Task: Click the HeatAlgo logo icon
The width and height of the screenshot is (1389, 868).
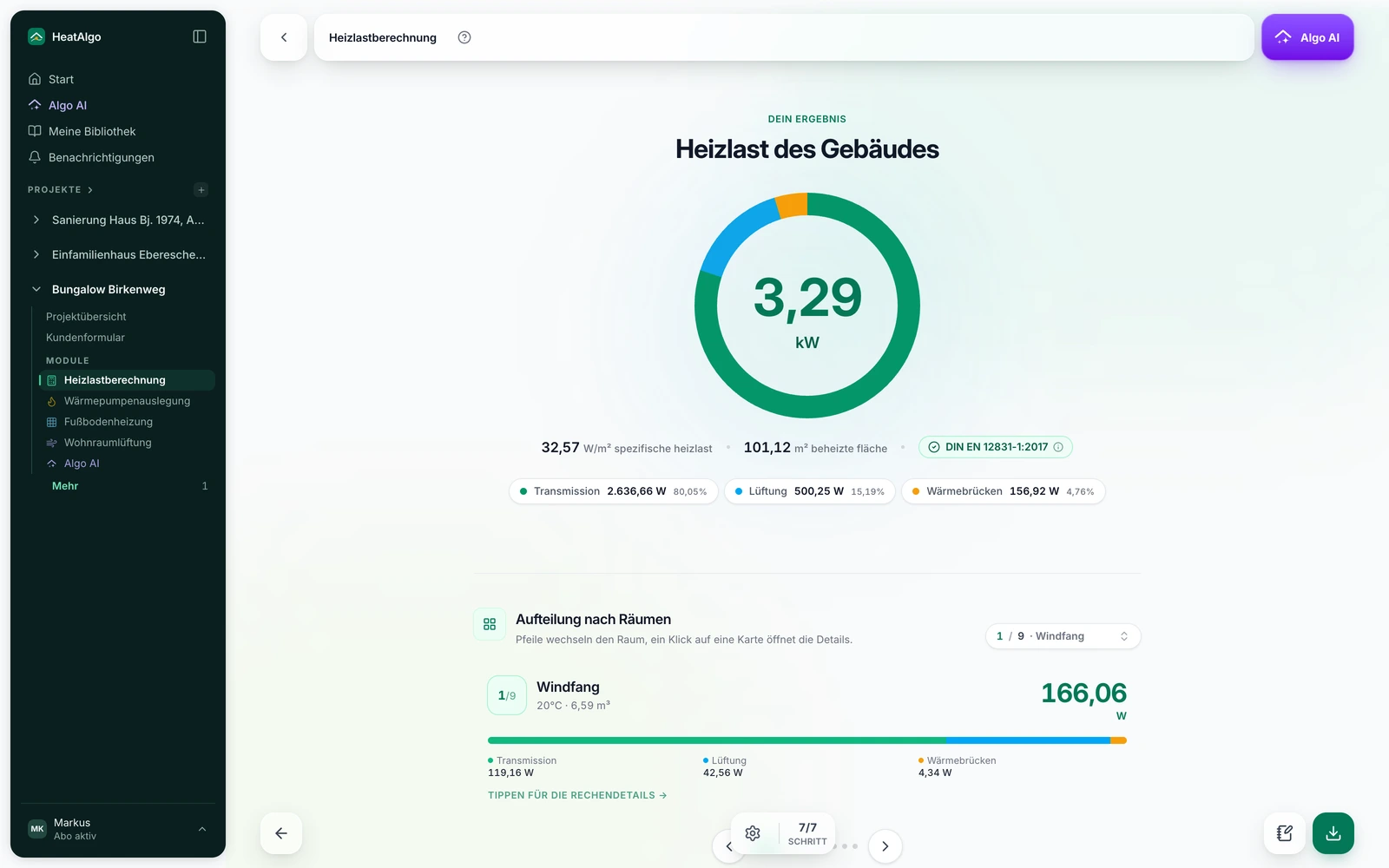Action: click(36, 36)
